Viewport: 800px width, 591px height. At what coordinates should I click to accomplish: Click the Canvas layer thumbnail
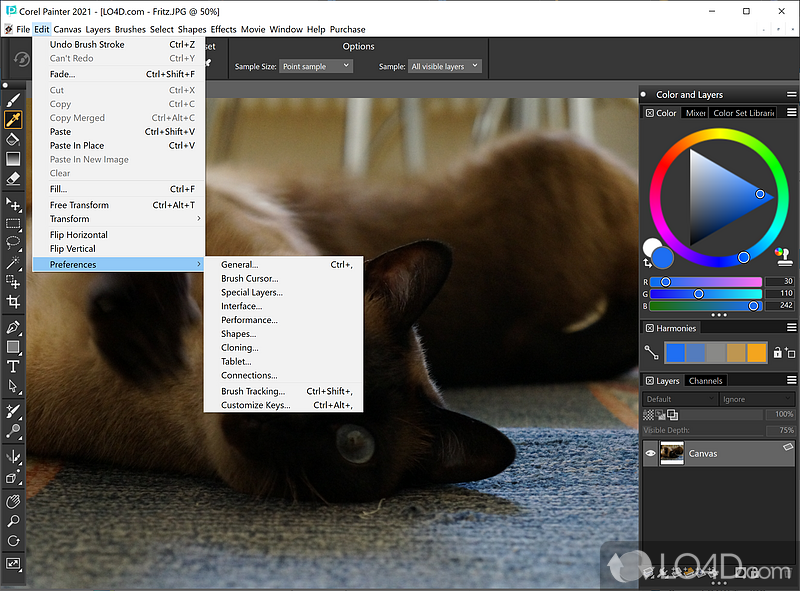(x=673, y=453)
